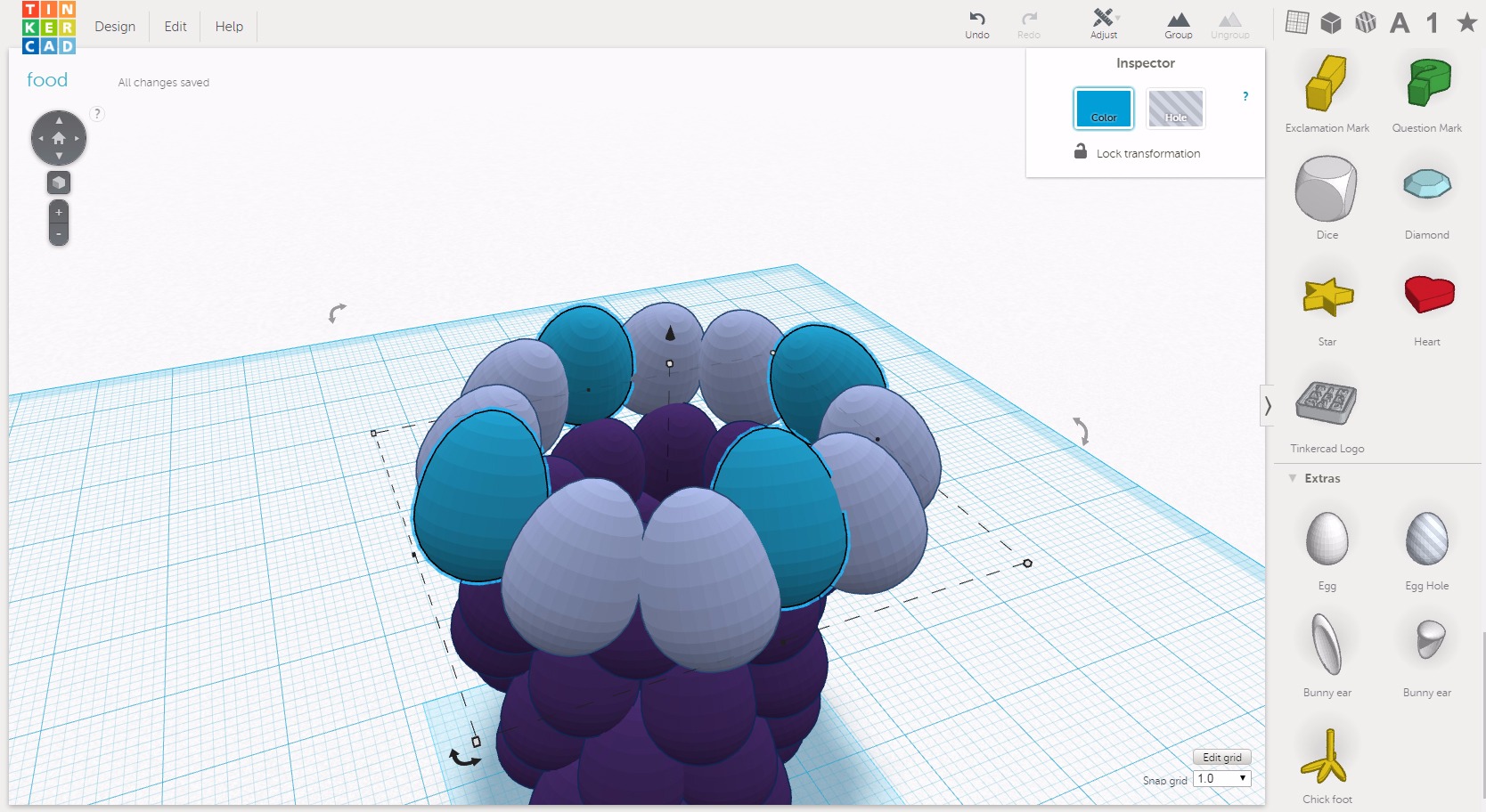Click the Tinkercad logo
This screenshot has height=812, width=1486.
coord(49,27)
